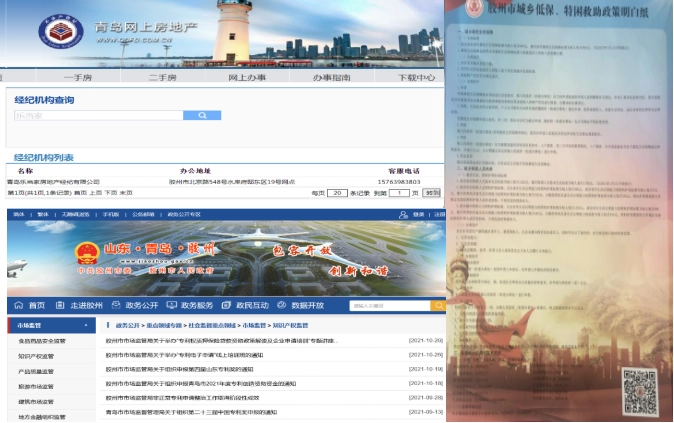Click 末页 pagination link
This screenshot has height=423, width=674.
[126, 193]
